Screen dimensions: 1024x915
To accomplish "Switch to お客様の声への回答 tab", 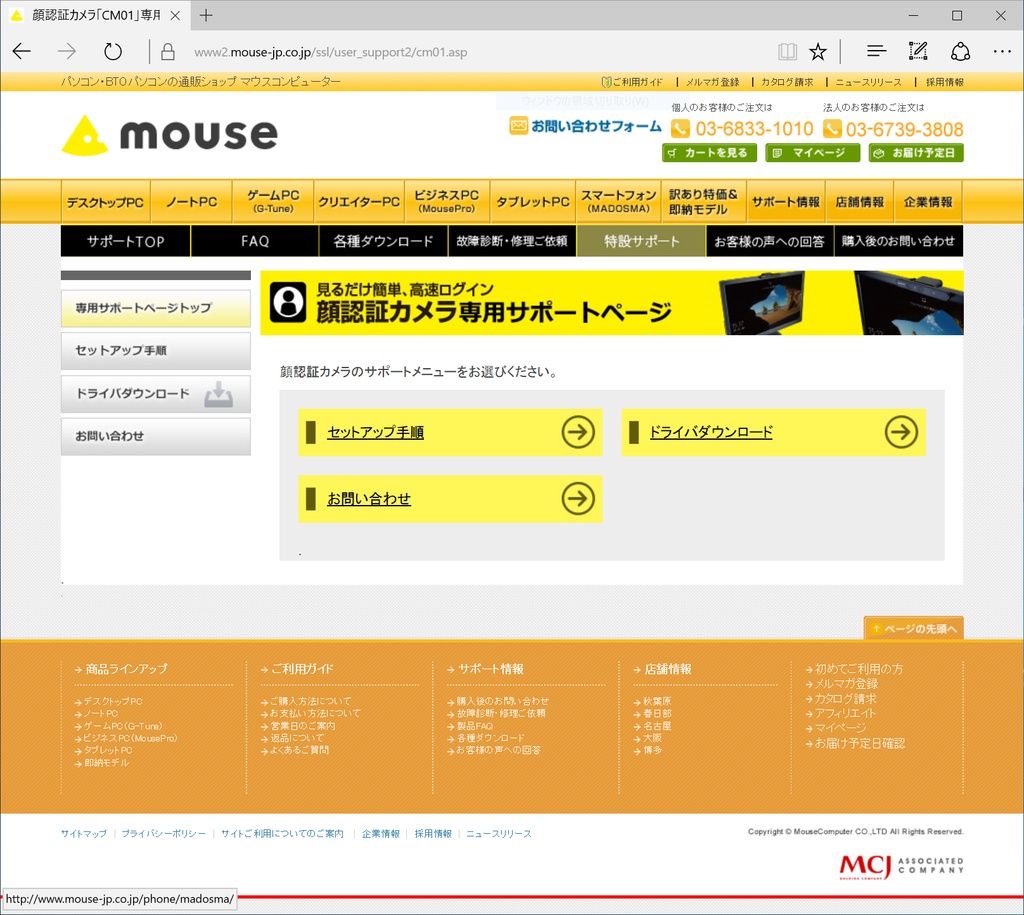I will click(x=769, y=241).
